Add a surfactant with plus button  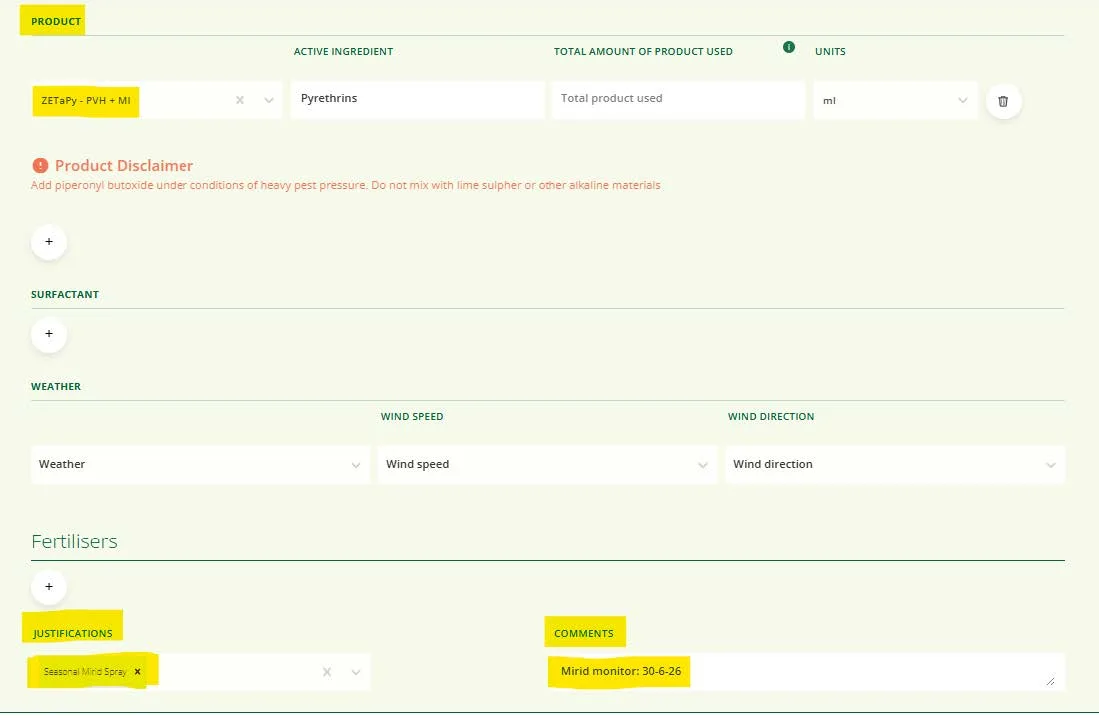pyautogui.click(x=49, y=334)
